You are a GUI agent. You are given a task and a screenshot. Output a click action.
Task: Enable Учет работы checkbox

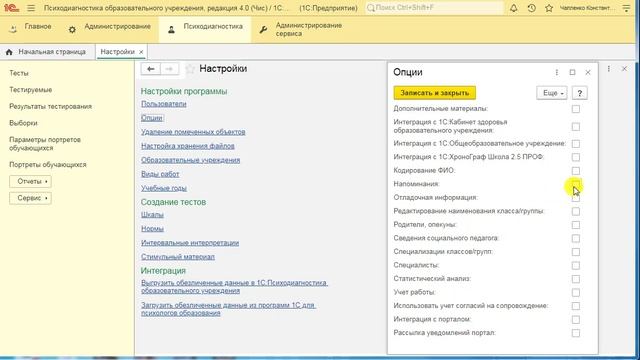[x=576, y=293]
